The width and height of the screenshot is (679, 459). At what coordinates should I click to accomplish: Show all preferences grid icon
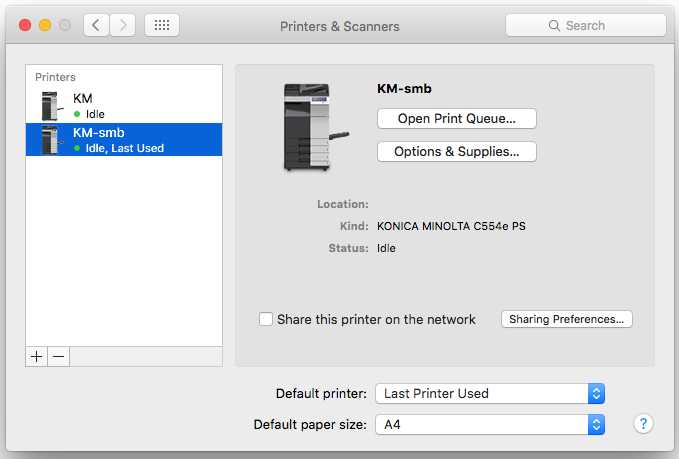point(162,25)
